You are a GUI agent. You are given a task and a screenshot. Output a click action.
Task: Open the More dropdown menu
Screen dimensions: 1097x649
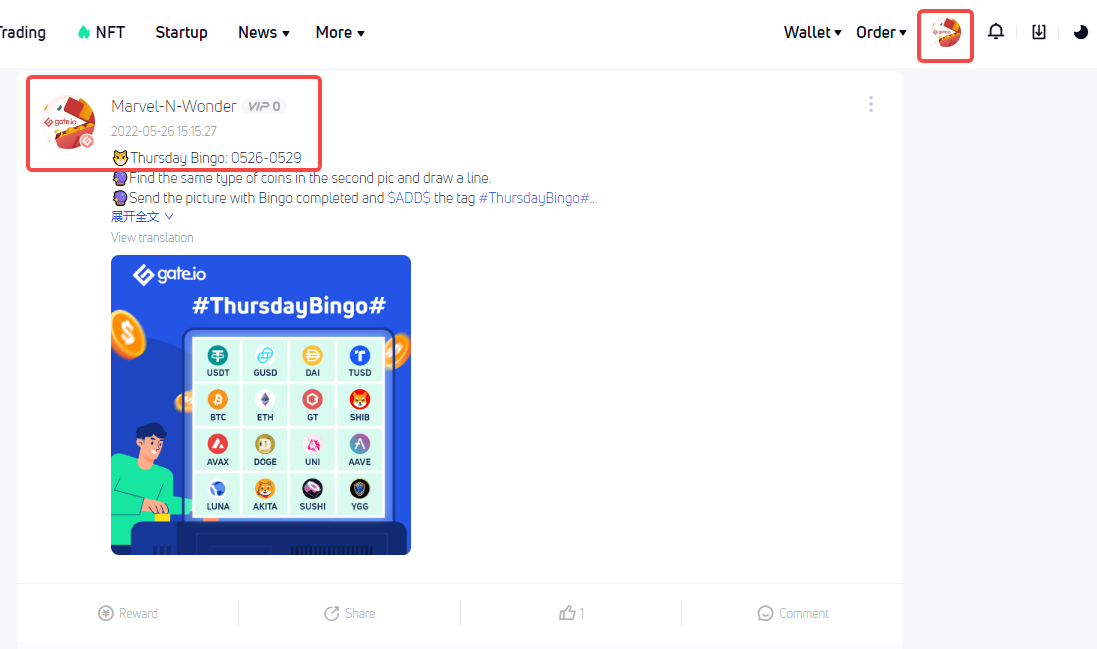340,32
